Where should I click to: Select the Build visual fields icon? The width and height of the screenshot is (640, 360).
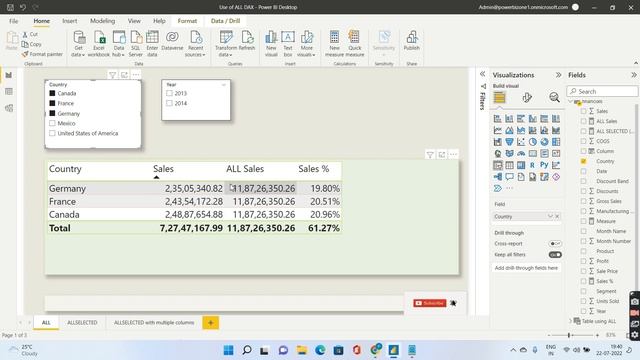[x=500, y=98]
